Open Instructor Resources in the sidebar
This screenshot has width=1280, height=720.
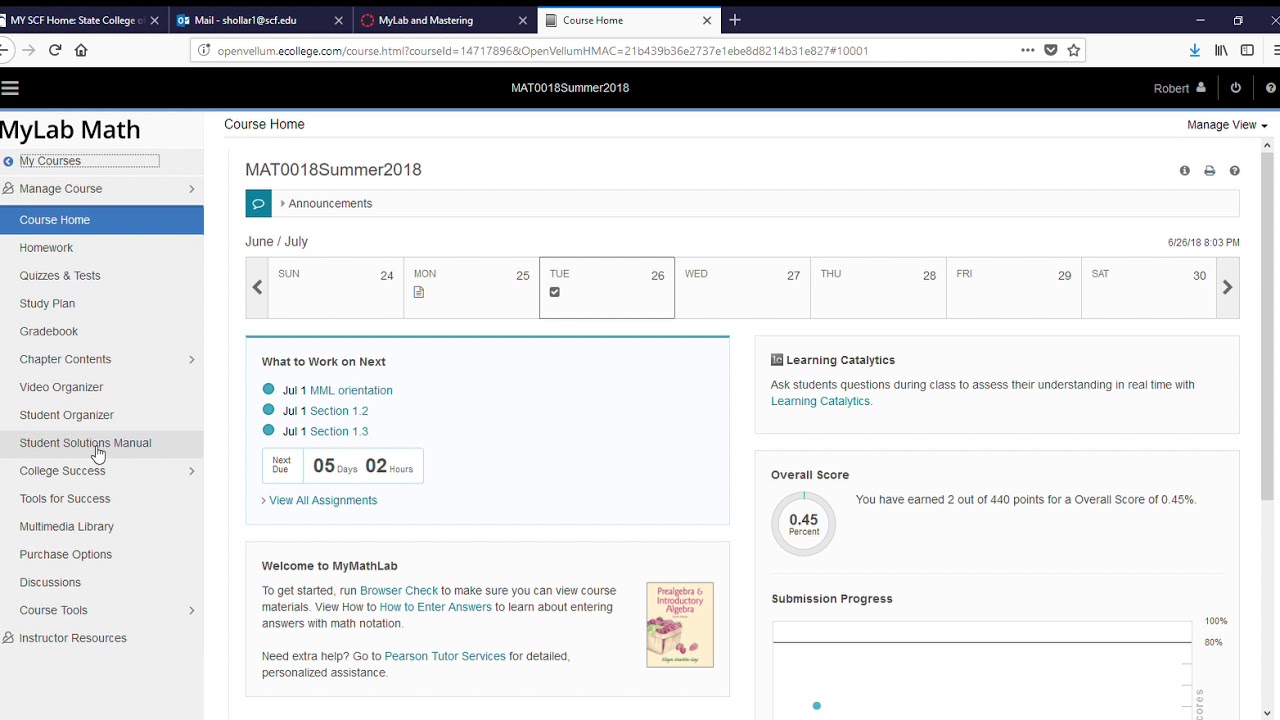point(73,638)
